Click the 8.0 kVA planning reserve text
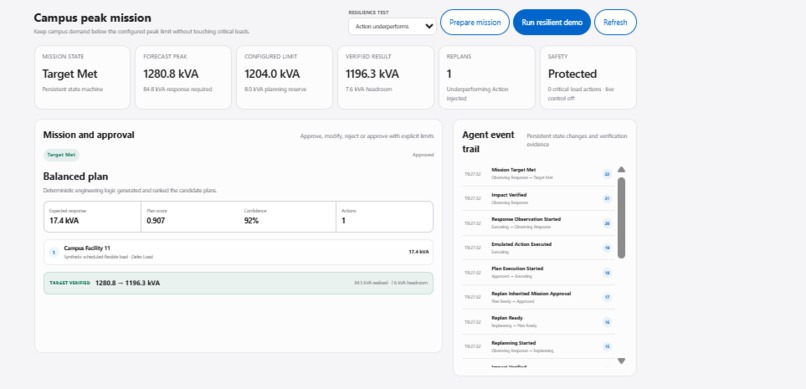 (275, 89)
